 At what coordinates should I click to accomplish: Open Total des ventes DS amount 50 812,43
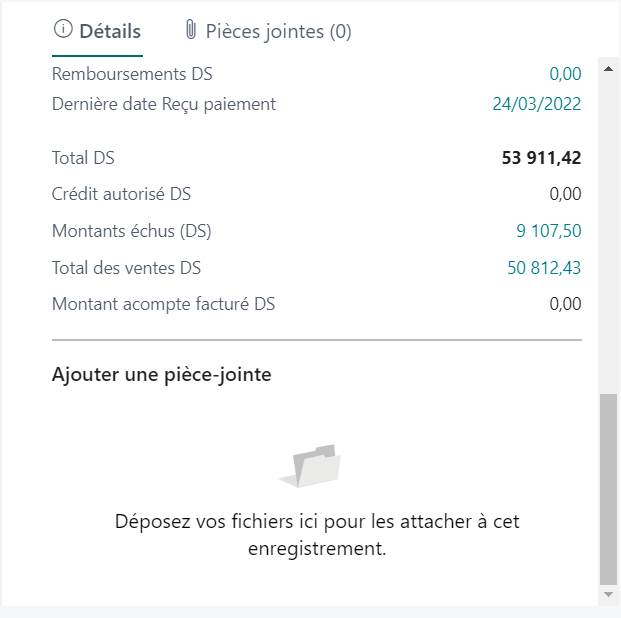pos(545,268)
